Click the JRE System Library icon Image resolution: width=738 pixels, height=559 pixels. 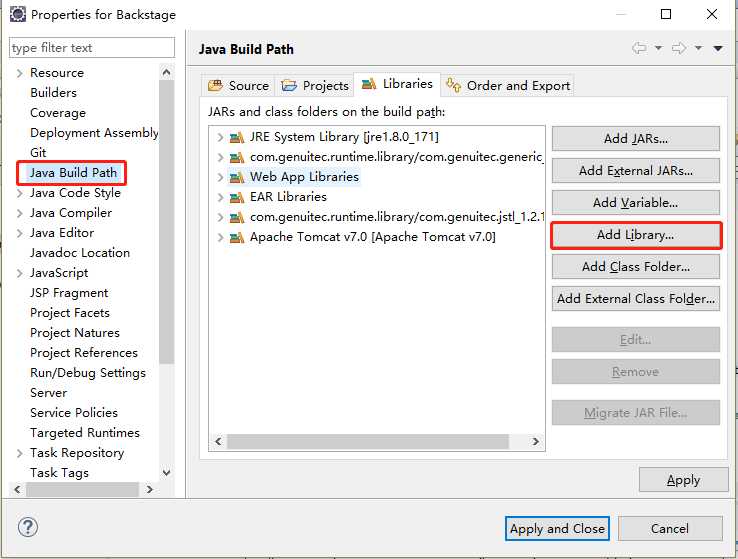[x=237, y=137]
